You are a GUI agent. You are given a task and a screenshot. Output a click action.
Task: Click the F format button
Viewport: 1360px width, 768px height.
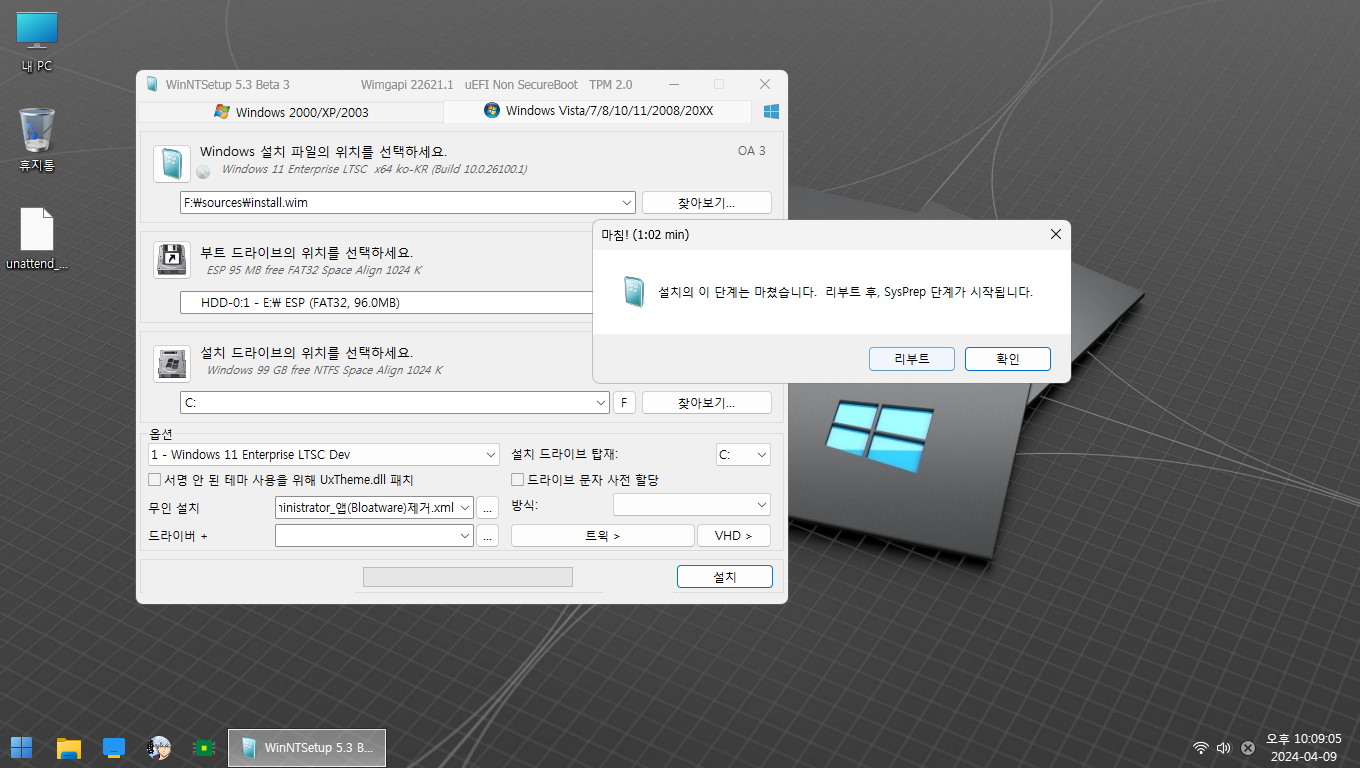(624, 403)
